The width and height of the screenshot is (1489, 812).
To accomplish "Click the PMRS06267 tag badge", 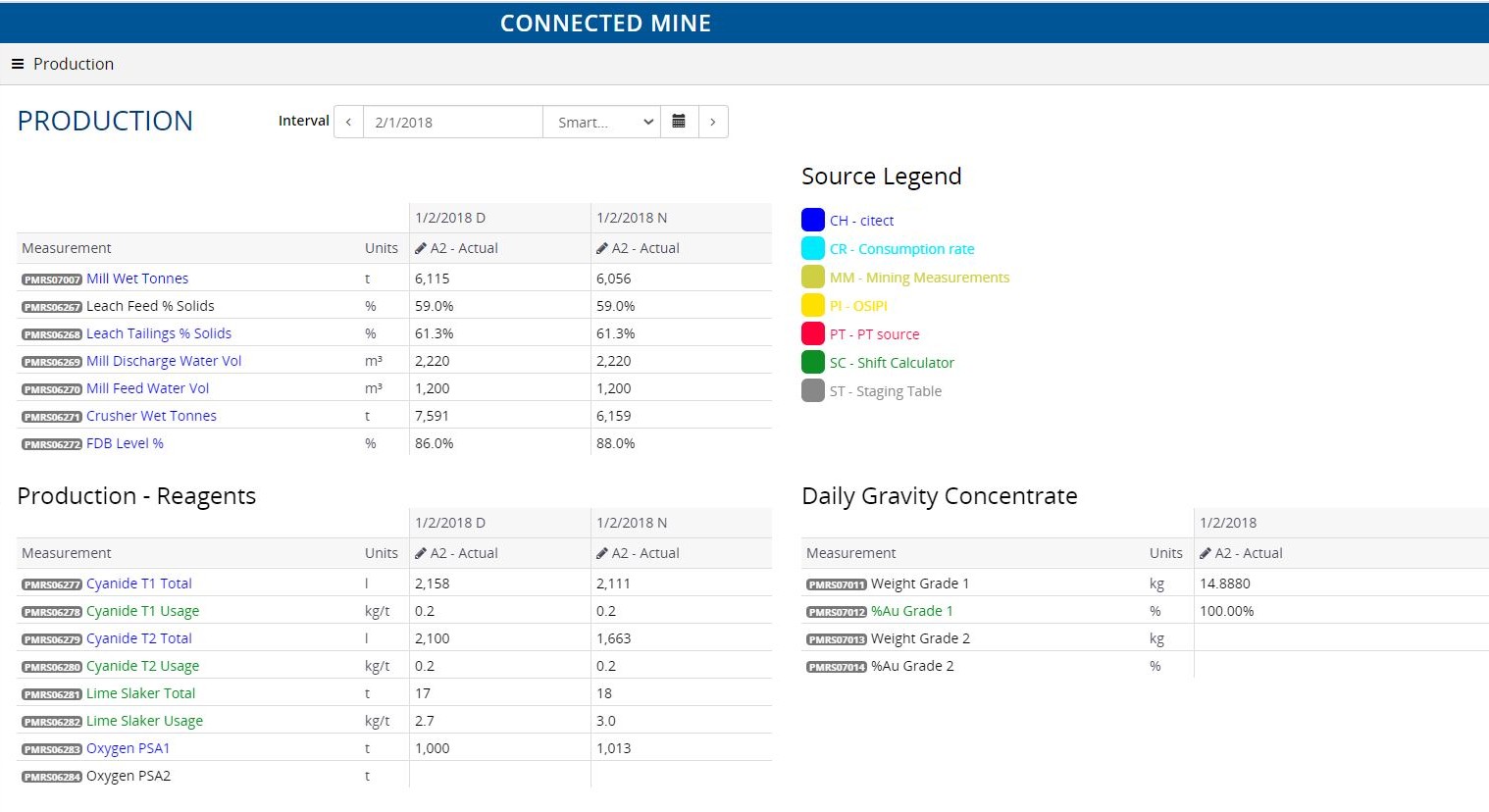I will 52,307.
